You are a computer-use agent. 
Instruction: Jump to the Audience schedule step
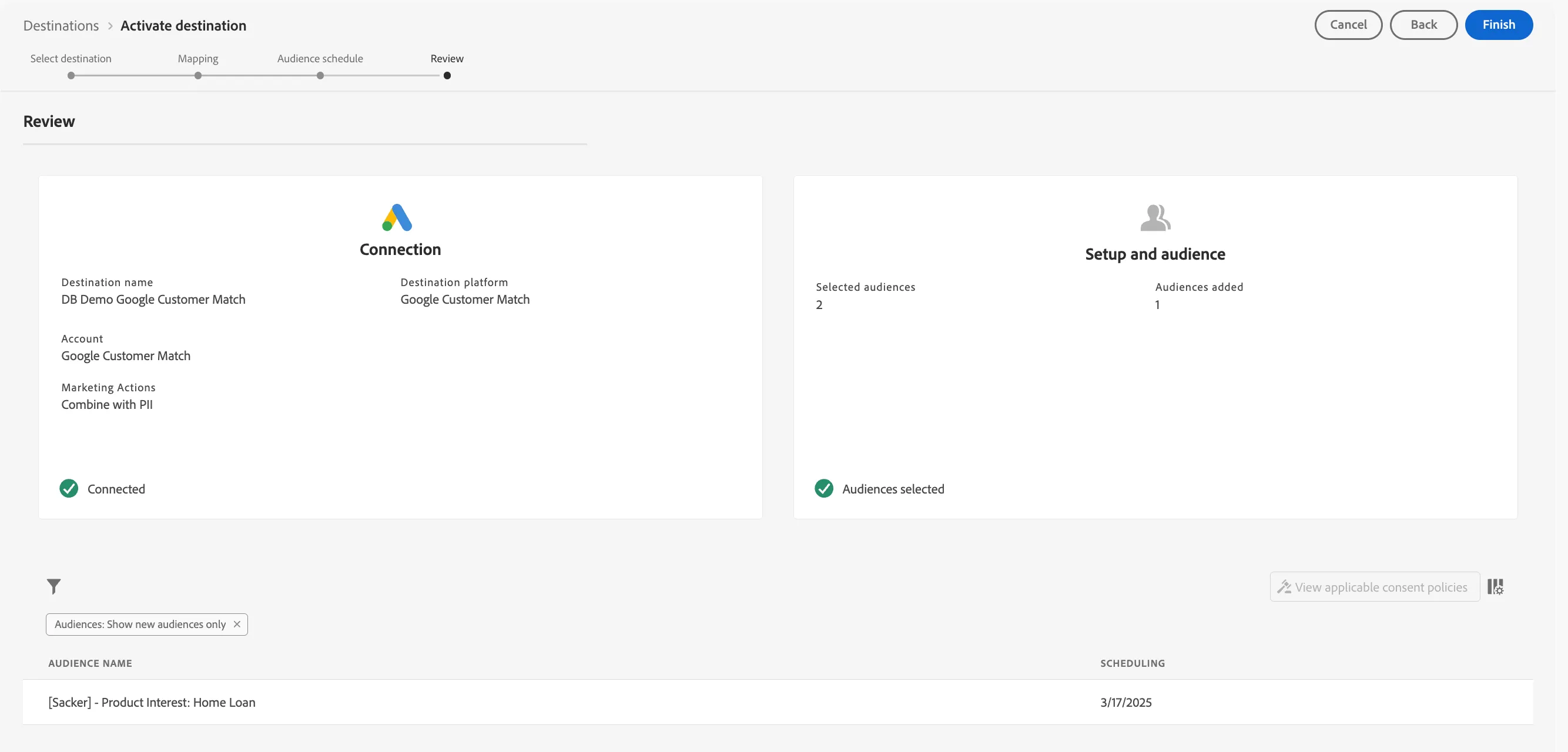click(320, 58)
